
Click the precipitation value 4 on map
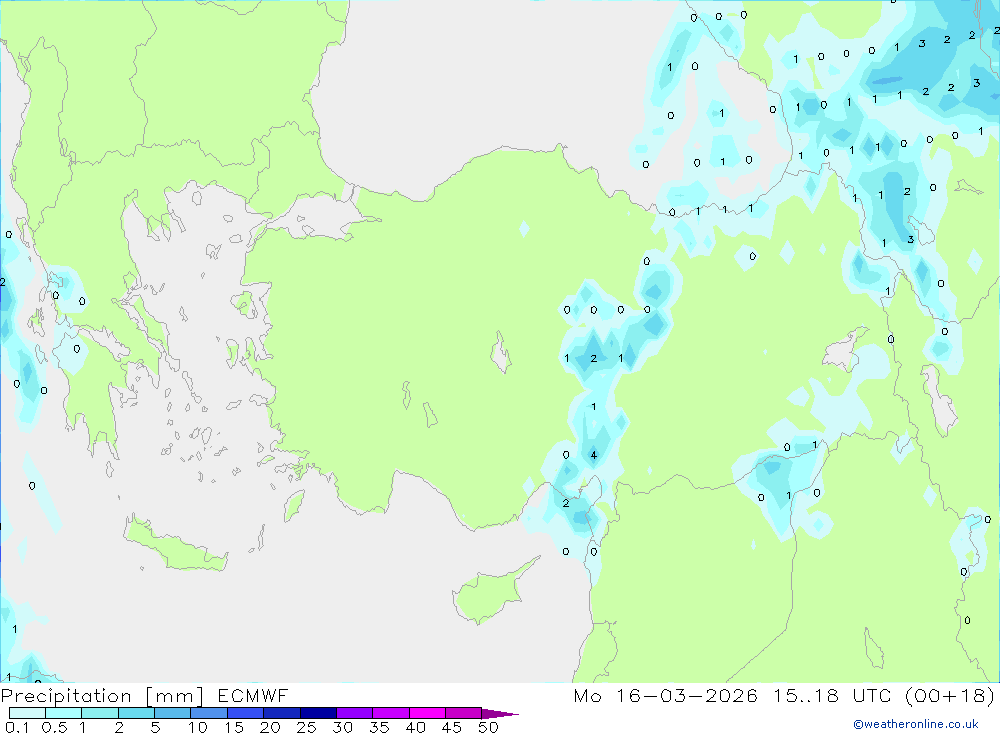point(594,455)
